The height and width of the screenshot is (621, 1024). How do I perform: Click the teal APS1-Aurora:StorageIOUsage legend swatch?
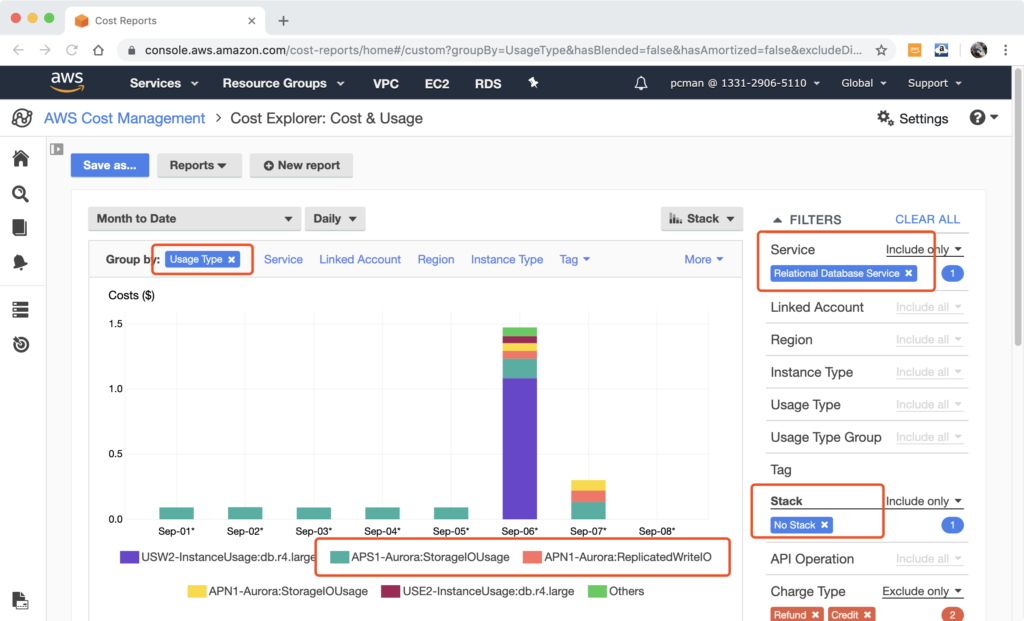point(340,557)
